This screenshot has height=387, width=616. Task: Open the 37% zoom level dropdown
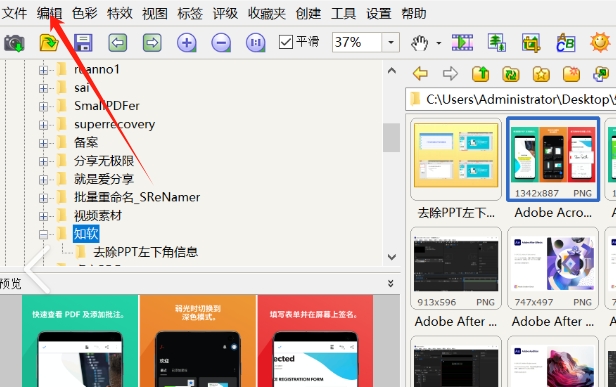[390, 42]
